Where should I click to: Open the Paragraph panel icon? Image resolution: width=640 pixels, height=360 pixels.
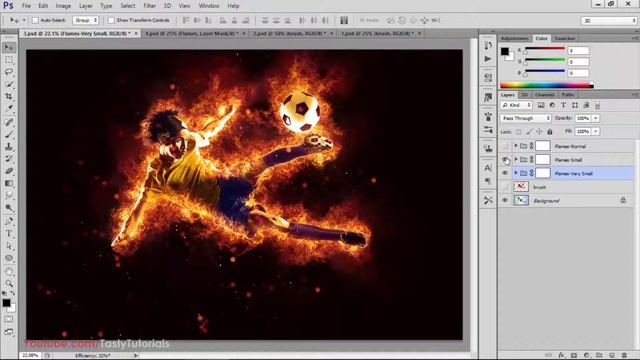488,181
